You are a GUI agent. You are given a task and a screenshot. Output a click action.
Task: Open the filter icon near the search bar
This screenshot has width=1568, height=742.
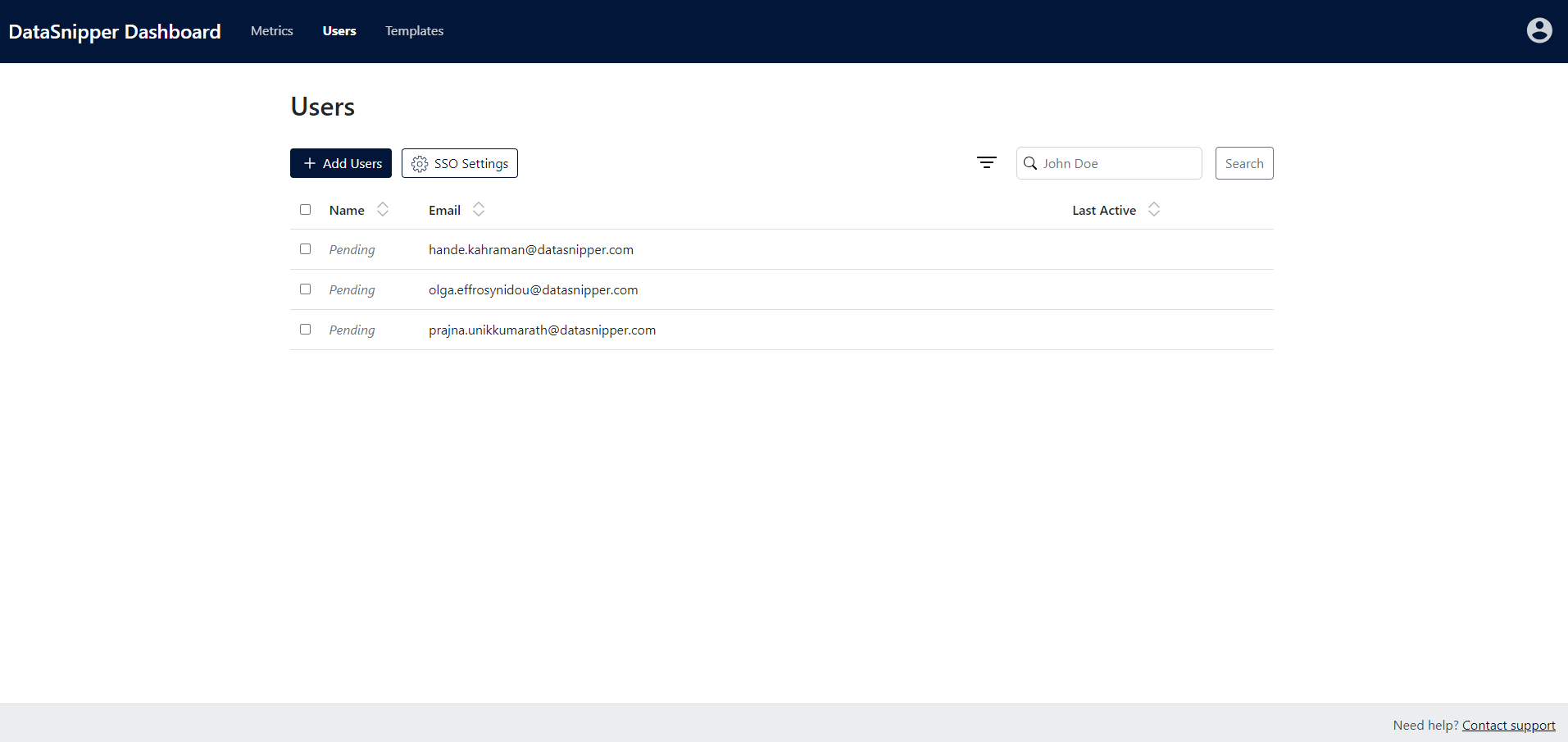pos(986,162)
